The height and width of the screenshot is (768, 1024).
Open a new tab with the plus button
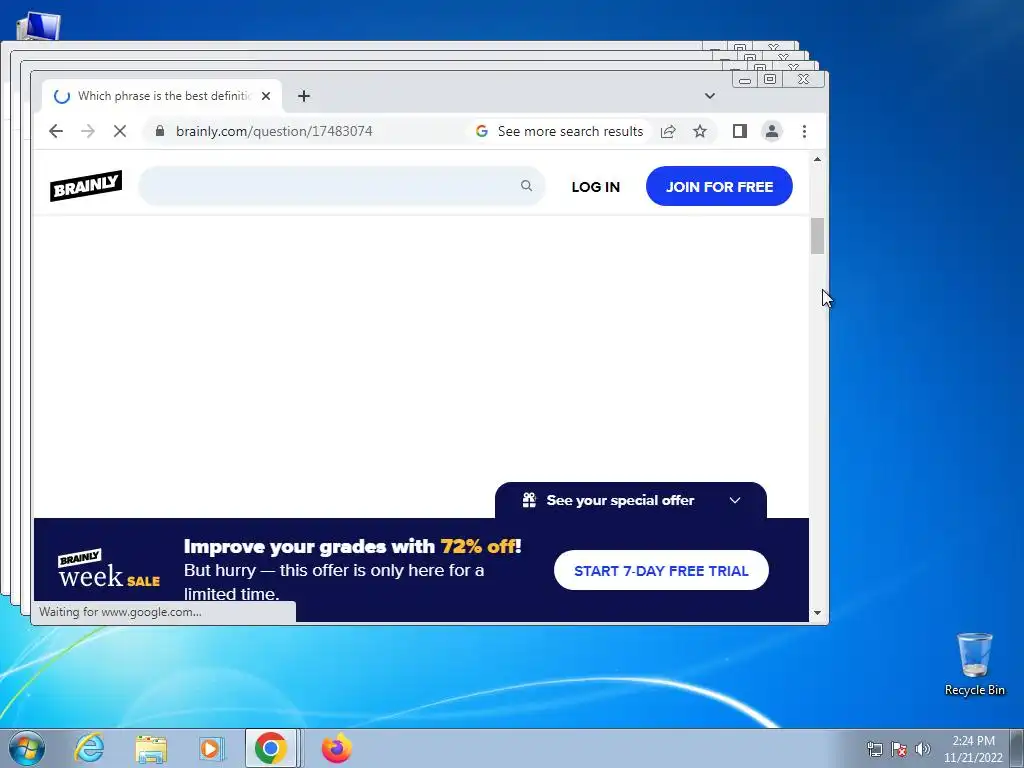pyautogui.click(x=304, y=96)
